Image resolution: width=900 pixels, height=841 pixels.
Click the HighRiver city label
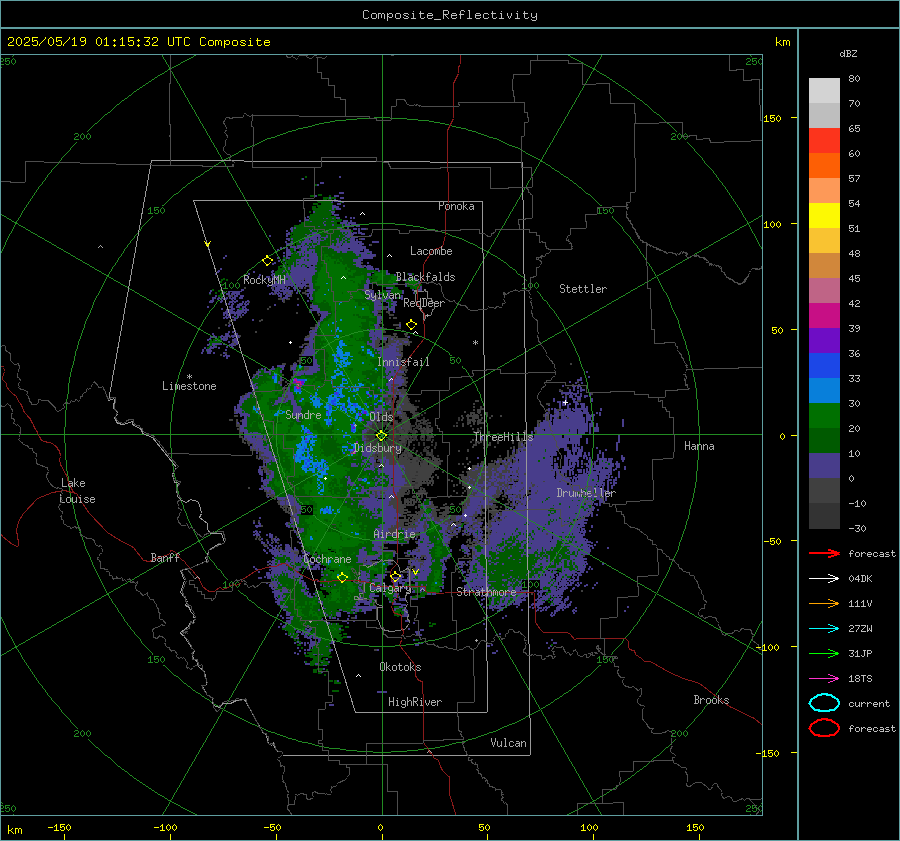415,702
